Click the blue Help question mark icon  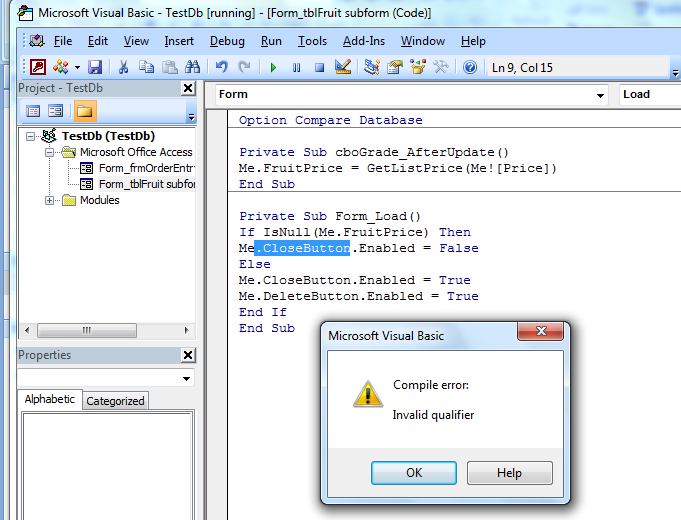pyautogui.click(x=470, y=67)
